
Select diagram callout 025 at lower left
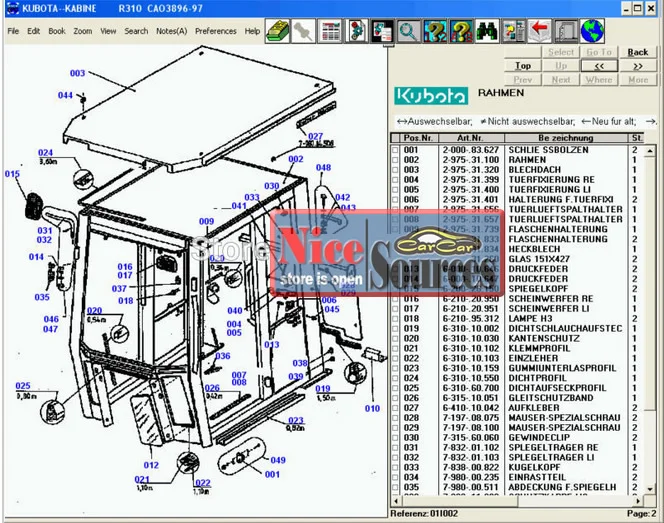tap(23, 386)
